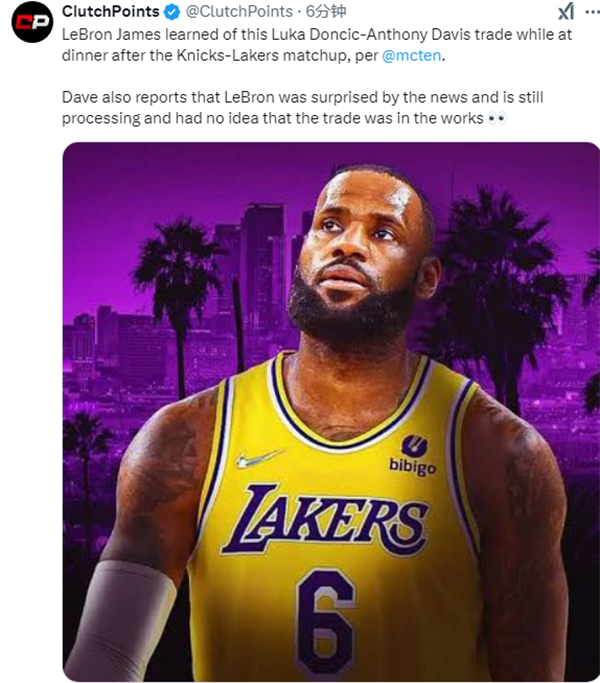Open the @mcten mention link
Viewport: 600px width, 683px height.
pyautogui.click(x=411, y=57)
